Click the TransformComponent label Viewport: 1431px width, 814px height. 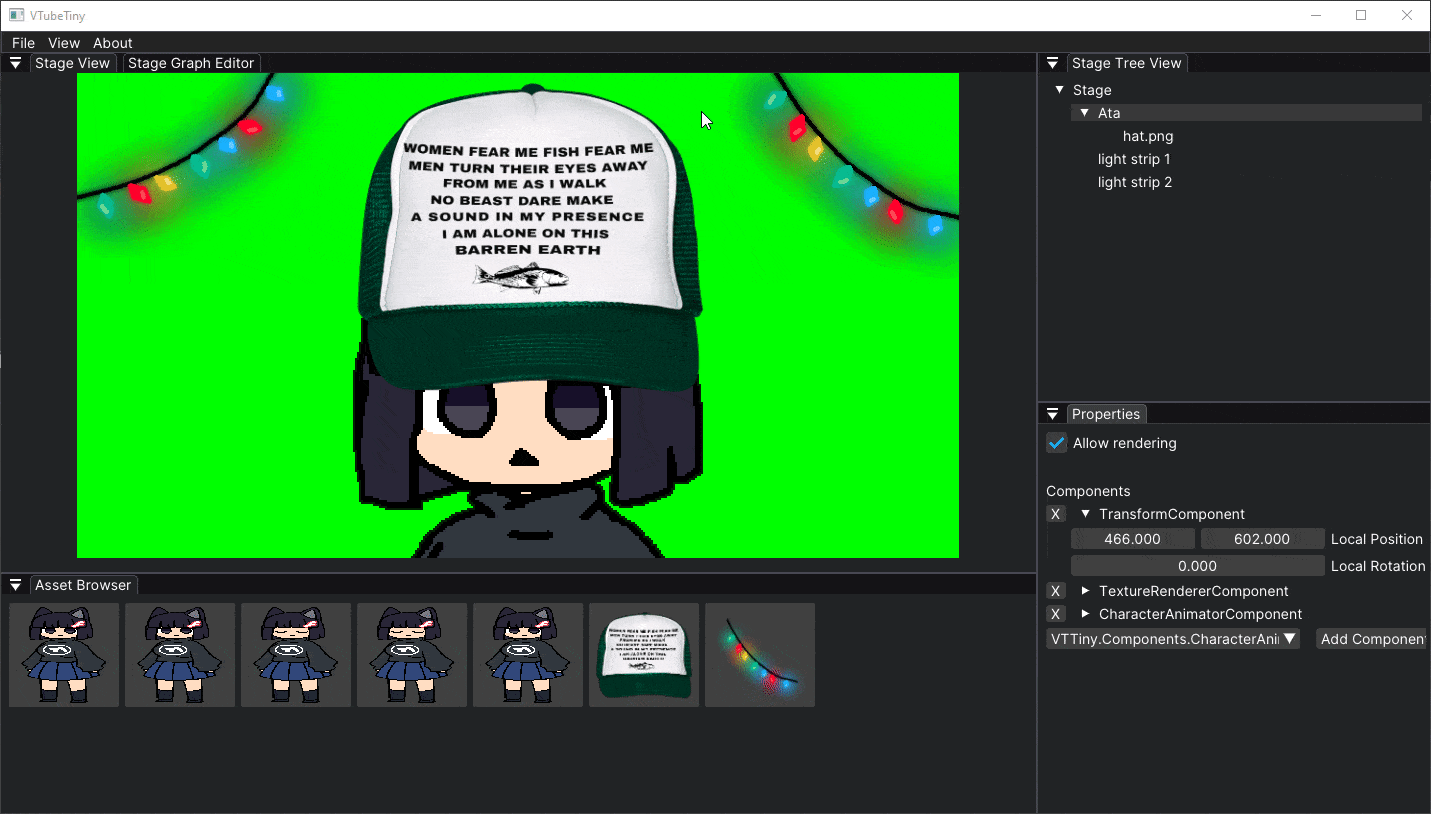1172,514
